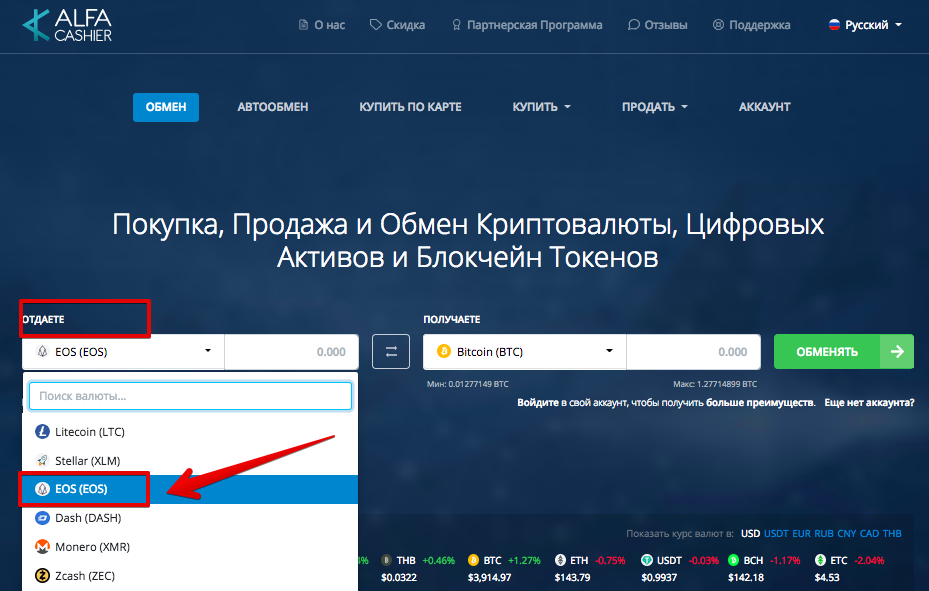Screen dimensions: 929x591
Task: Show rates in CNY
Action: (x=847, y=534)
